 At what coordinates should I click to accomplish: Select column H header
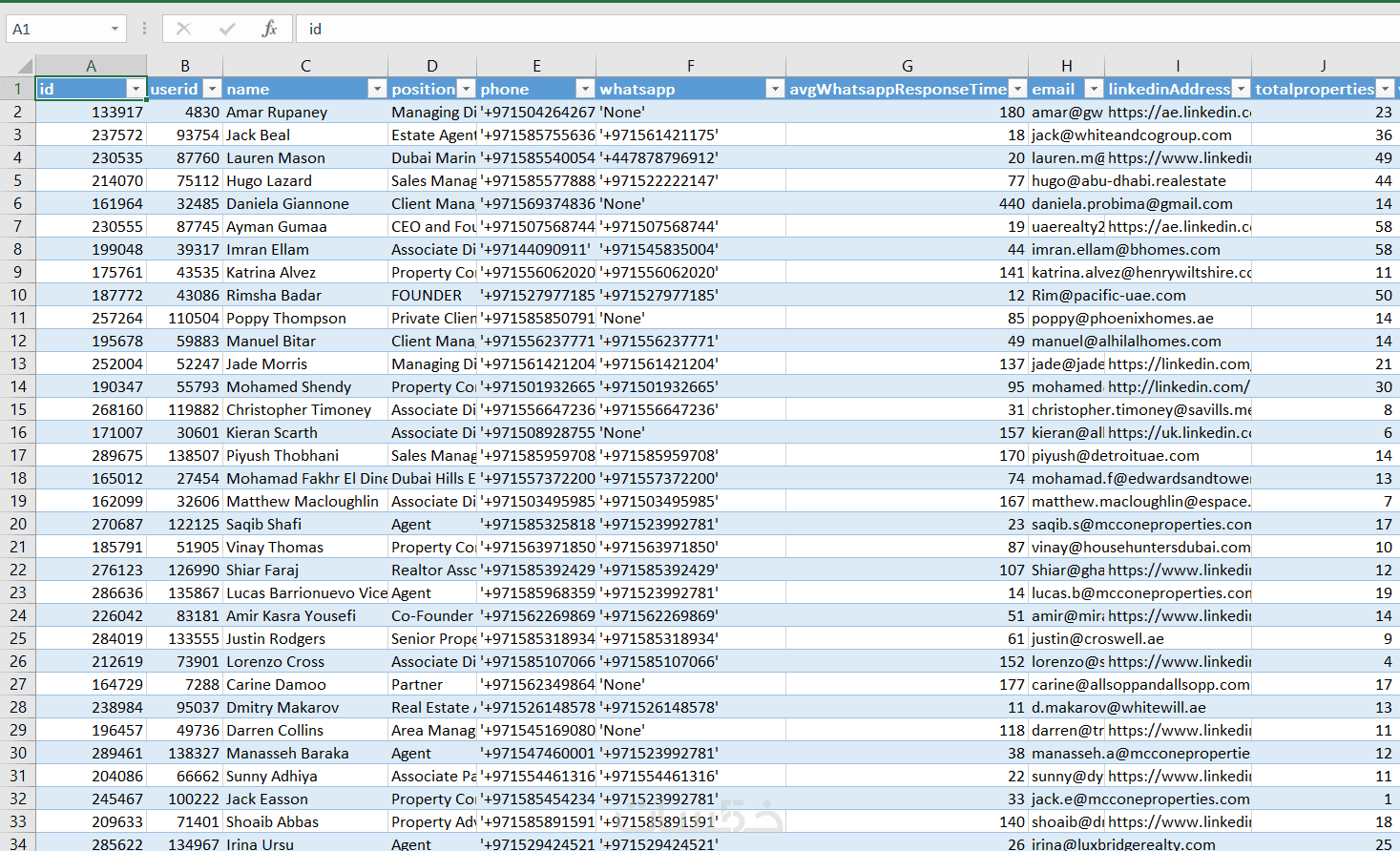(x=1067, y=66)
